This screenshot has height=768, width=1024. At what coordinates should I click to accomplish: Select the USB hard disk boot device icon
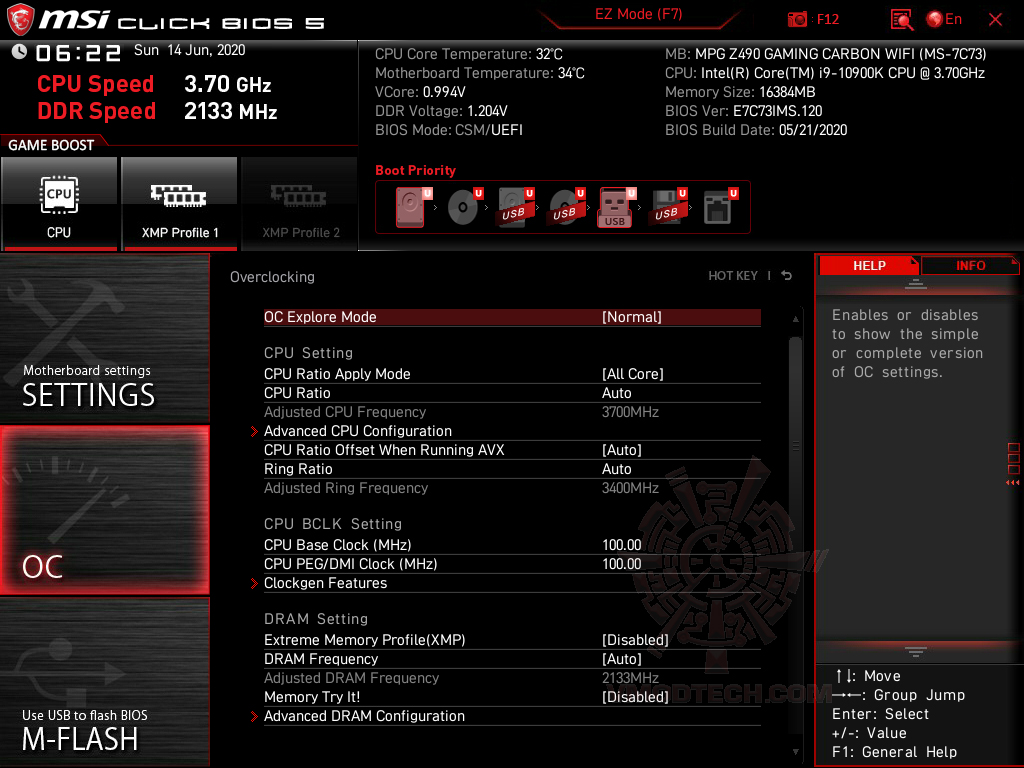pos(516,207)
